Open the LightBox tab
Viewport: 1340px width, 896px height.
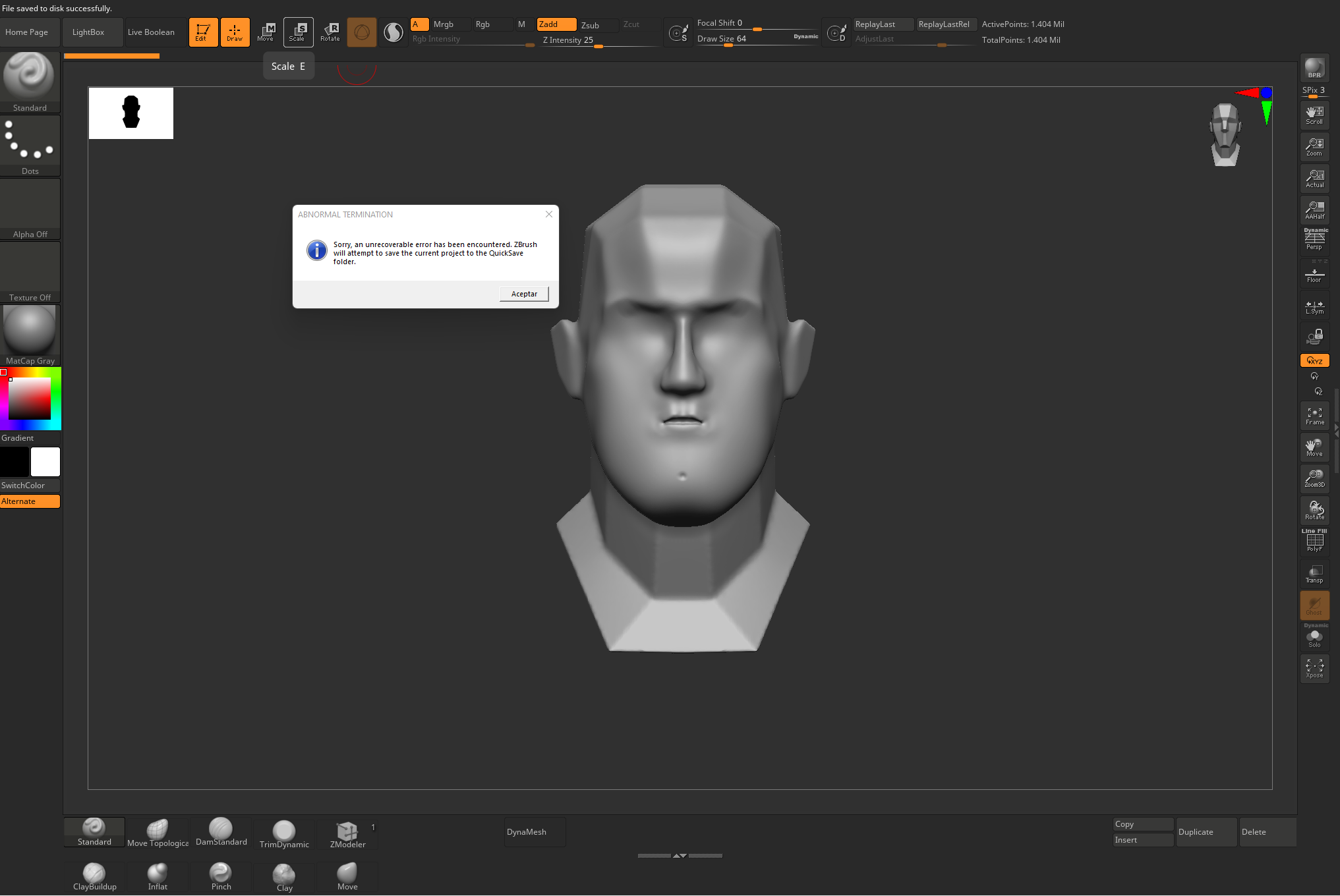coord(88,32)
